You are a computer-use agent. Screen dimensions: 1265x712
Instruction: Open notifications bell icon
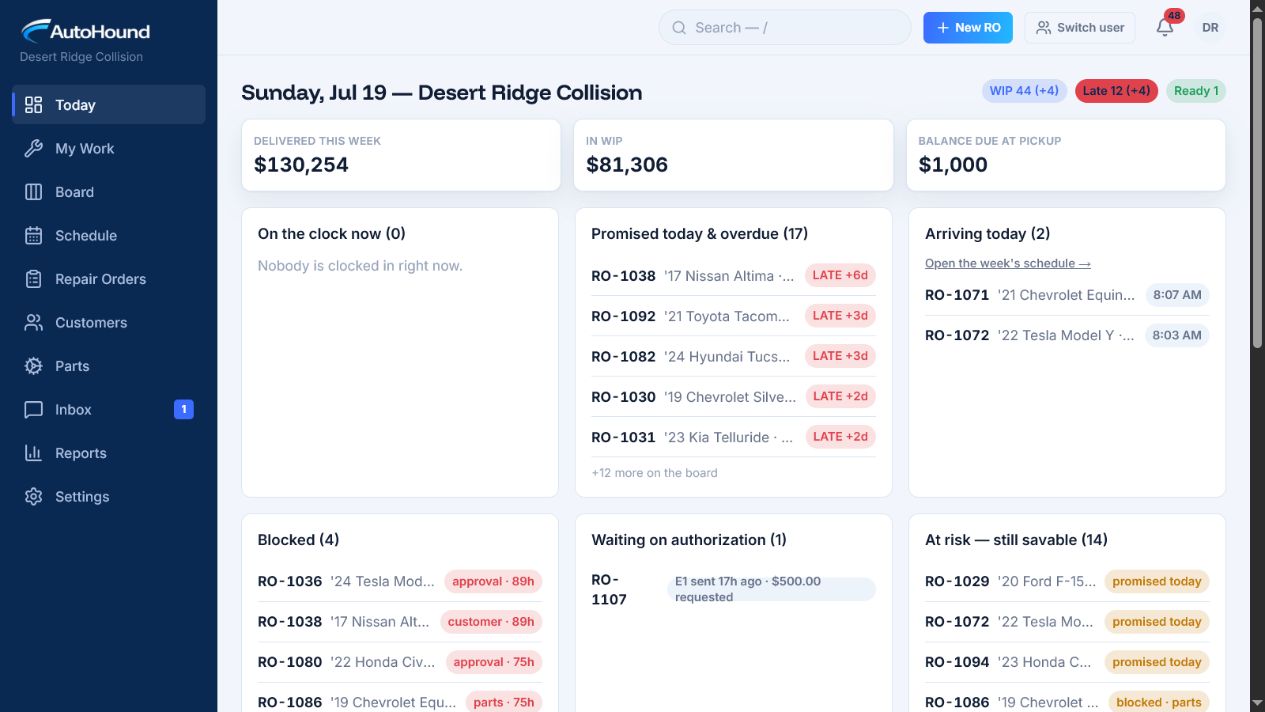point(1165,28)
